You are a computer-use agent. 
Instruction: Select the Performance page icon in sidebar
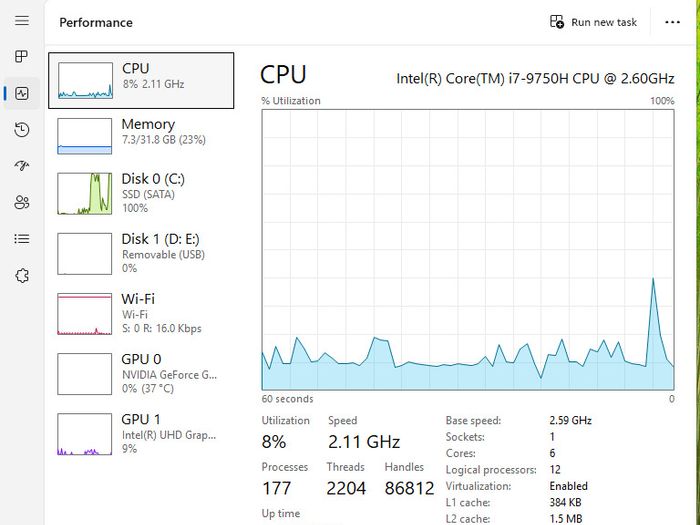21,93
